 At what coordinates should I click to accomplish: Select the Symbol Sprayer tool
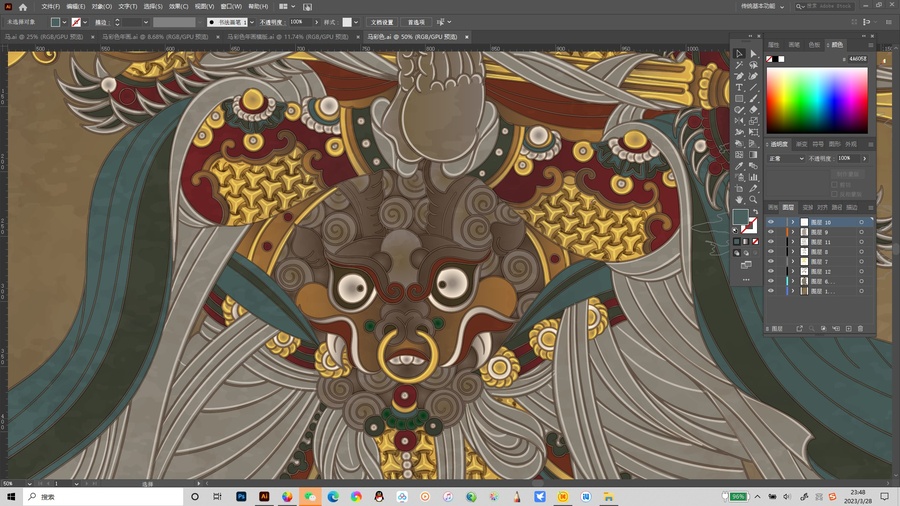point(739,177)
